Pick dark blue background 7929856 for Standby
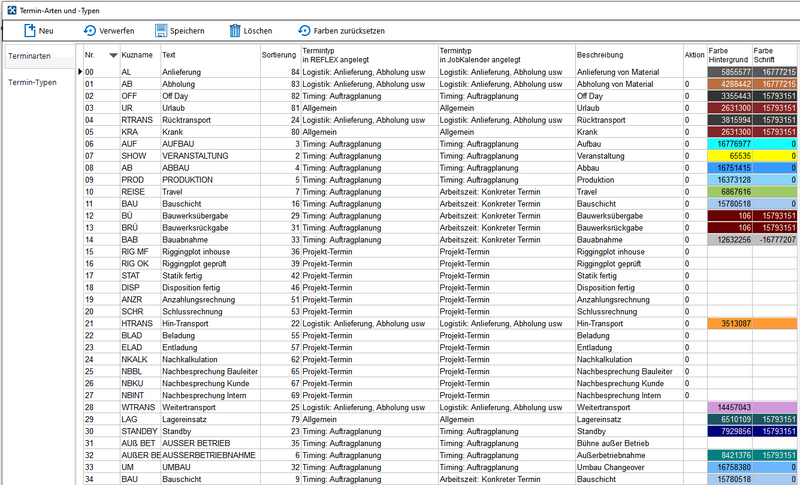 tap(730, 431)
